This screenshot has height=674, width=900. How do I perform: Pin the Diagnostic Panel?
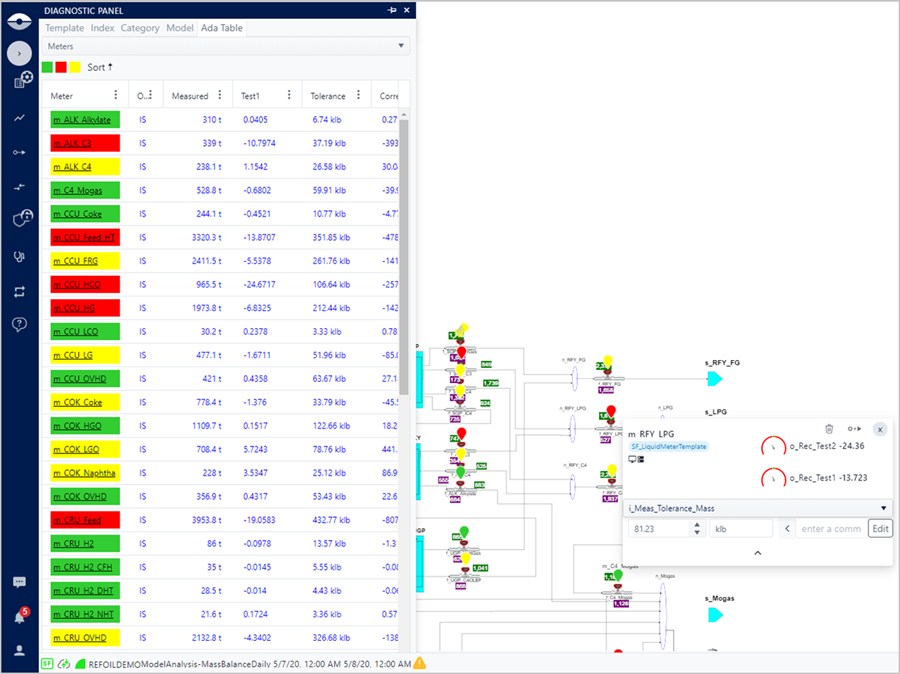click(x=391, y=10)
